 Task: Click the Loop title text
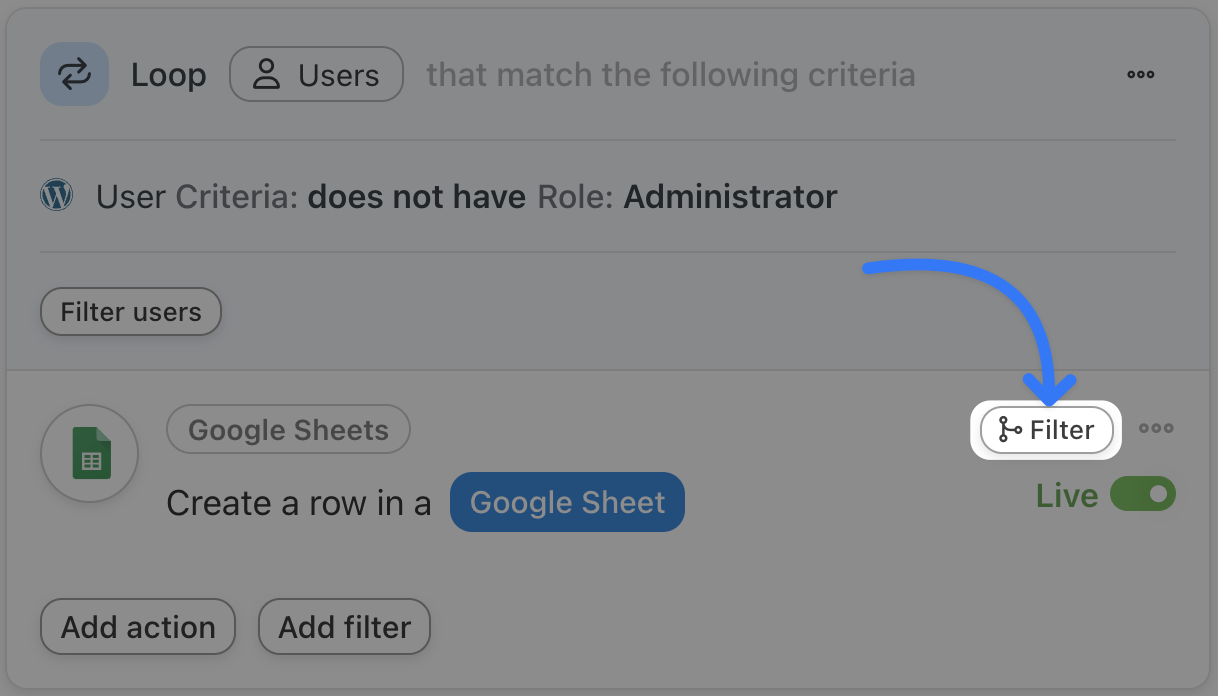[x=169, y=75]
